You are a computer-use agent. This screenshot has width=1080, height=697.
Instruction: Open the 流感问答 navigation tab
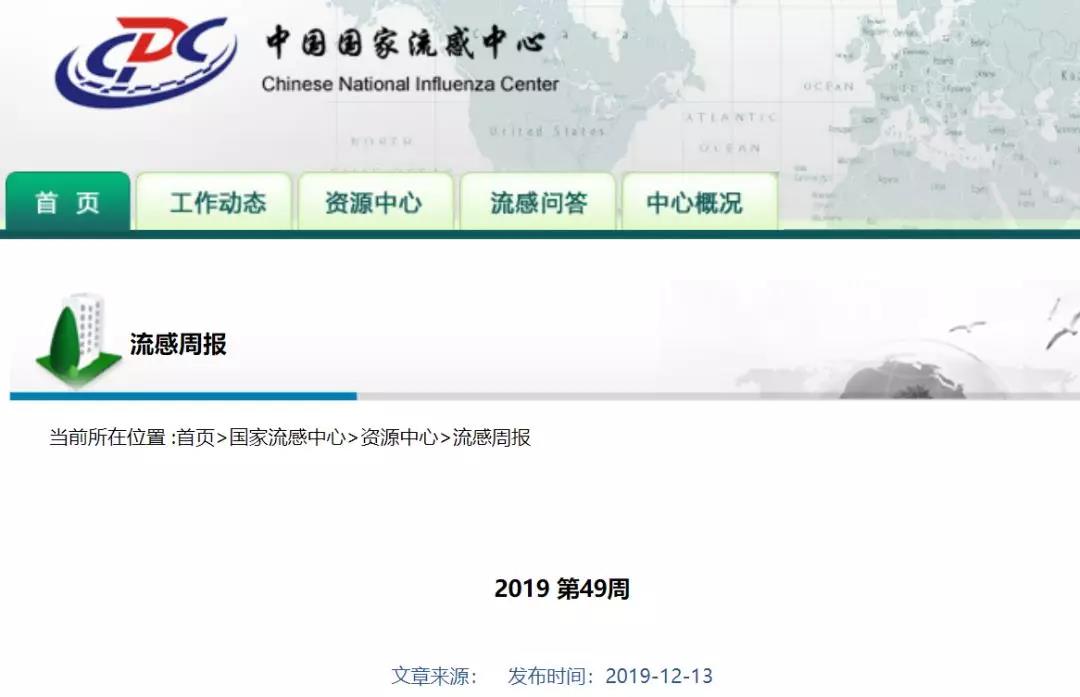tap(538, 203)
